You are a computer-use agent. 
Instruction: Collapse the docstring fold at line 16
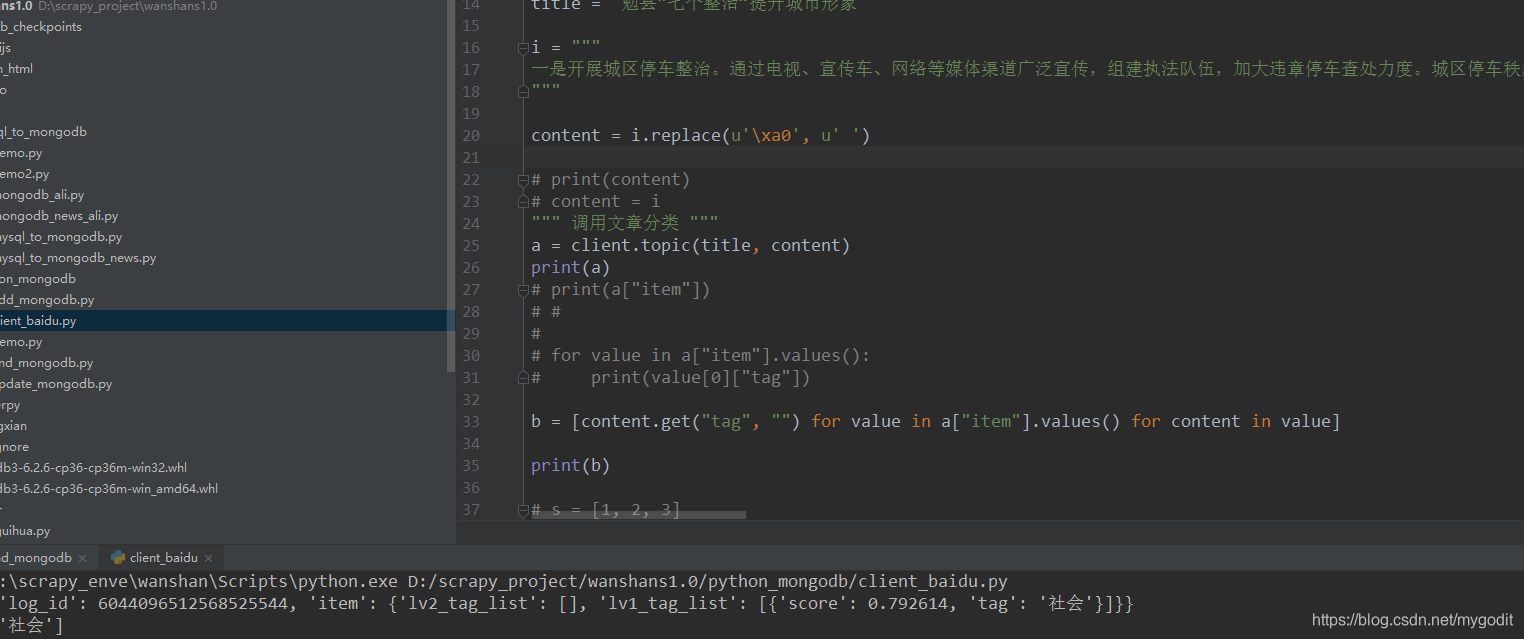click(x=522, y=48)
